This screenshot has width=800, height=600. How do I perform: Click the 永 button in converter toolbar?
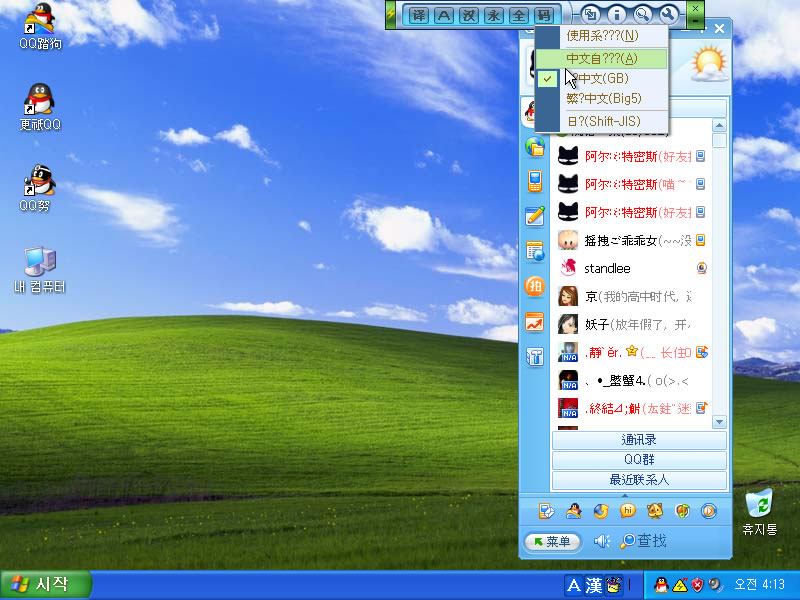[493, 15]
